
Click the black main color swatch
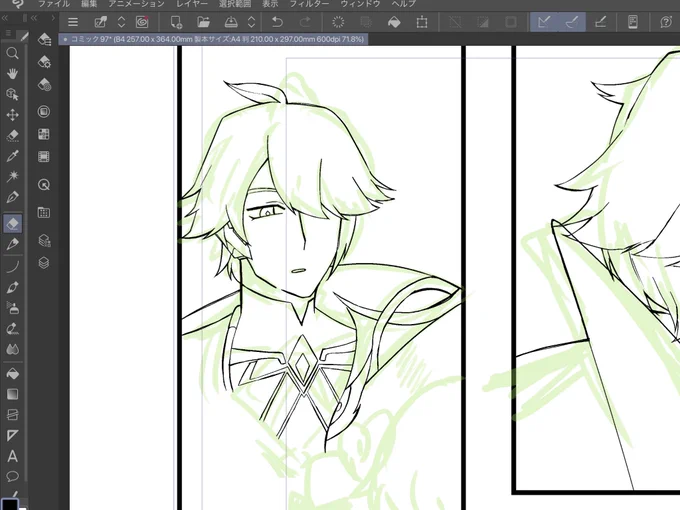pyautogui.click(x=10, y=504)
